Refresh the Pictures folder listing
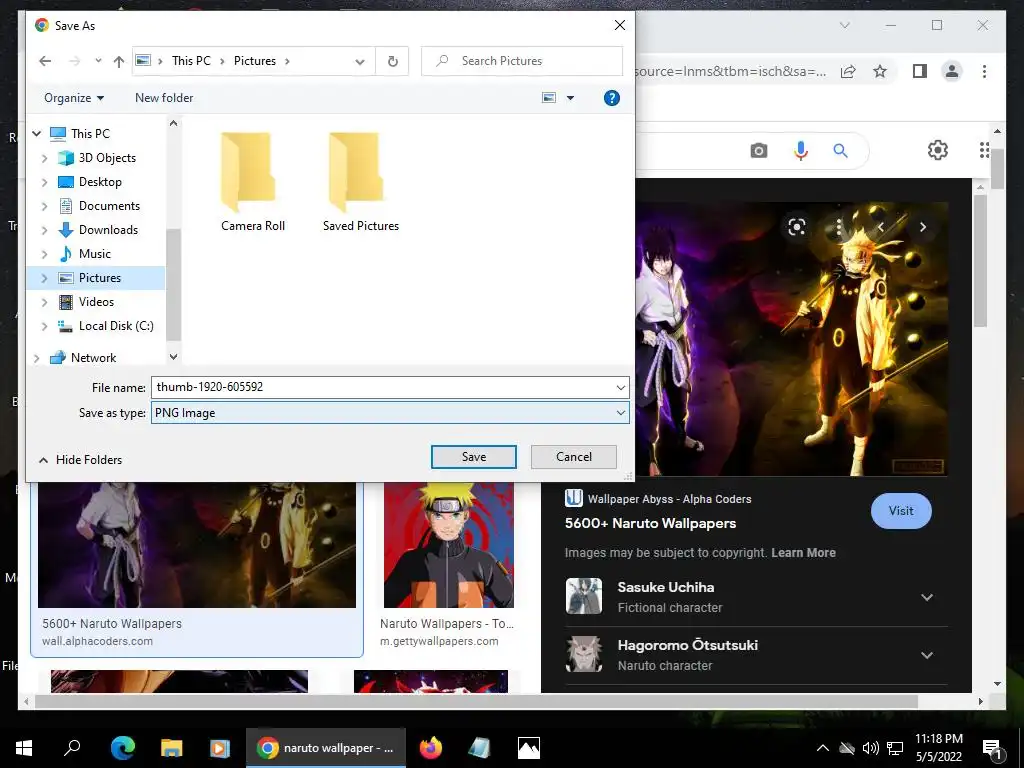 (x=392, y=61)
